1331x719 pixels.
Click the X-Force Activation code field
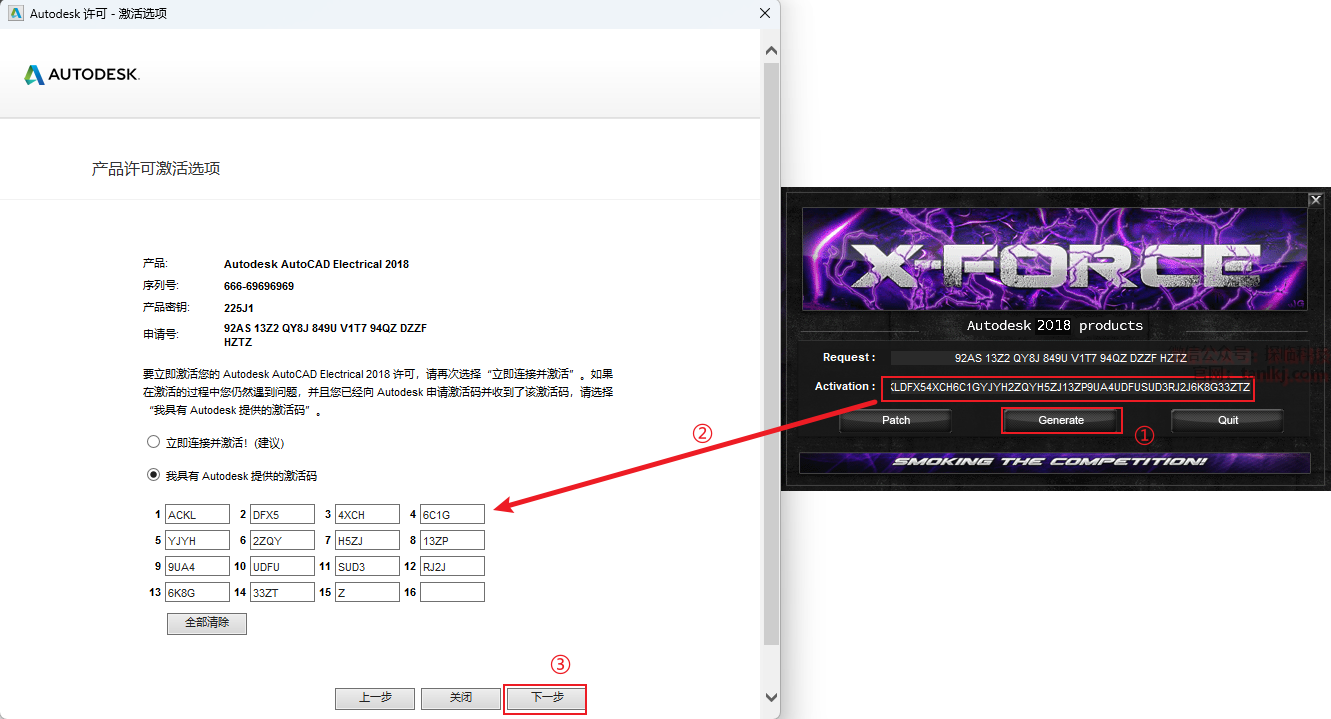pos(1068,387)
